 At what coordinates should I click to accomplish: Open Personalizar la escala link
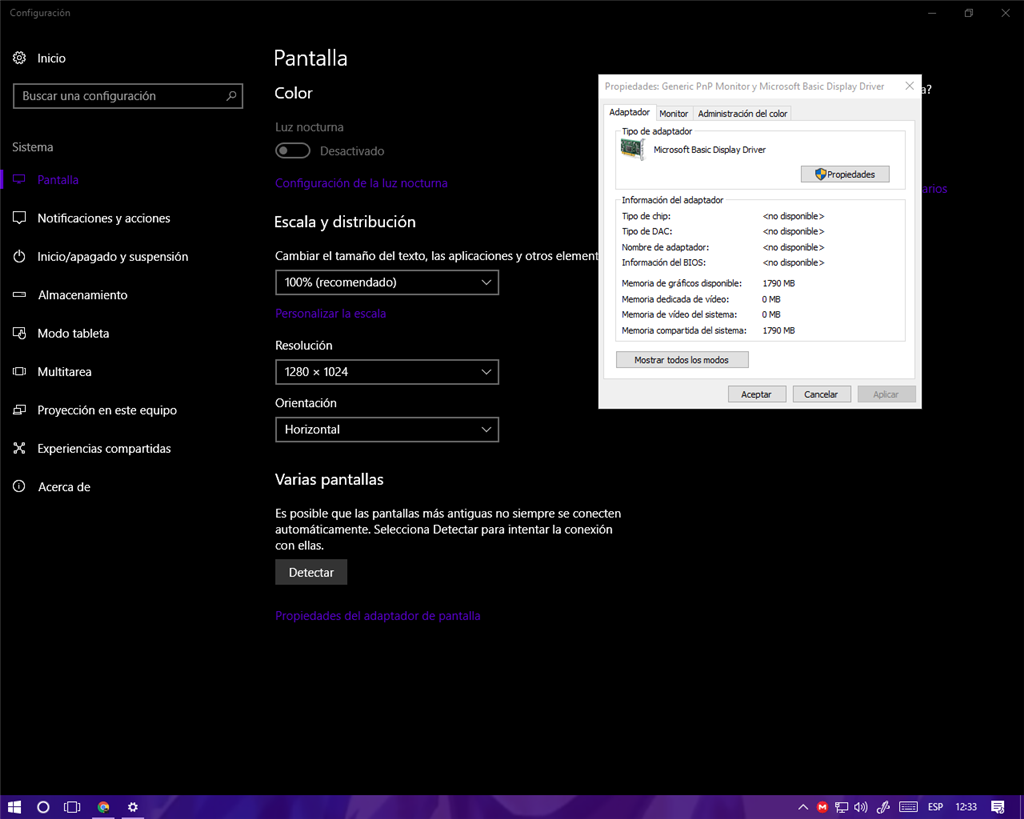point(330,313)
